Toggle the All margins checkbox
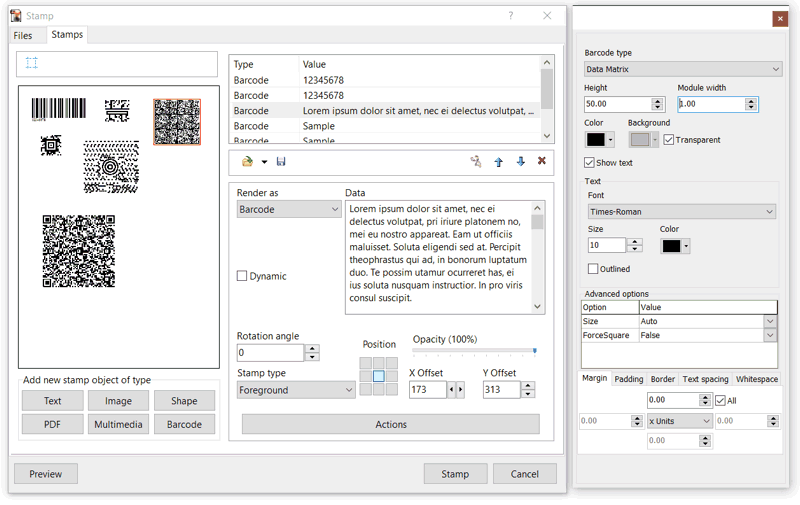The image size is (800, 505). point(720,400)
